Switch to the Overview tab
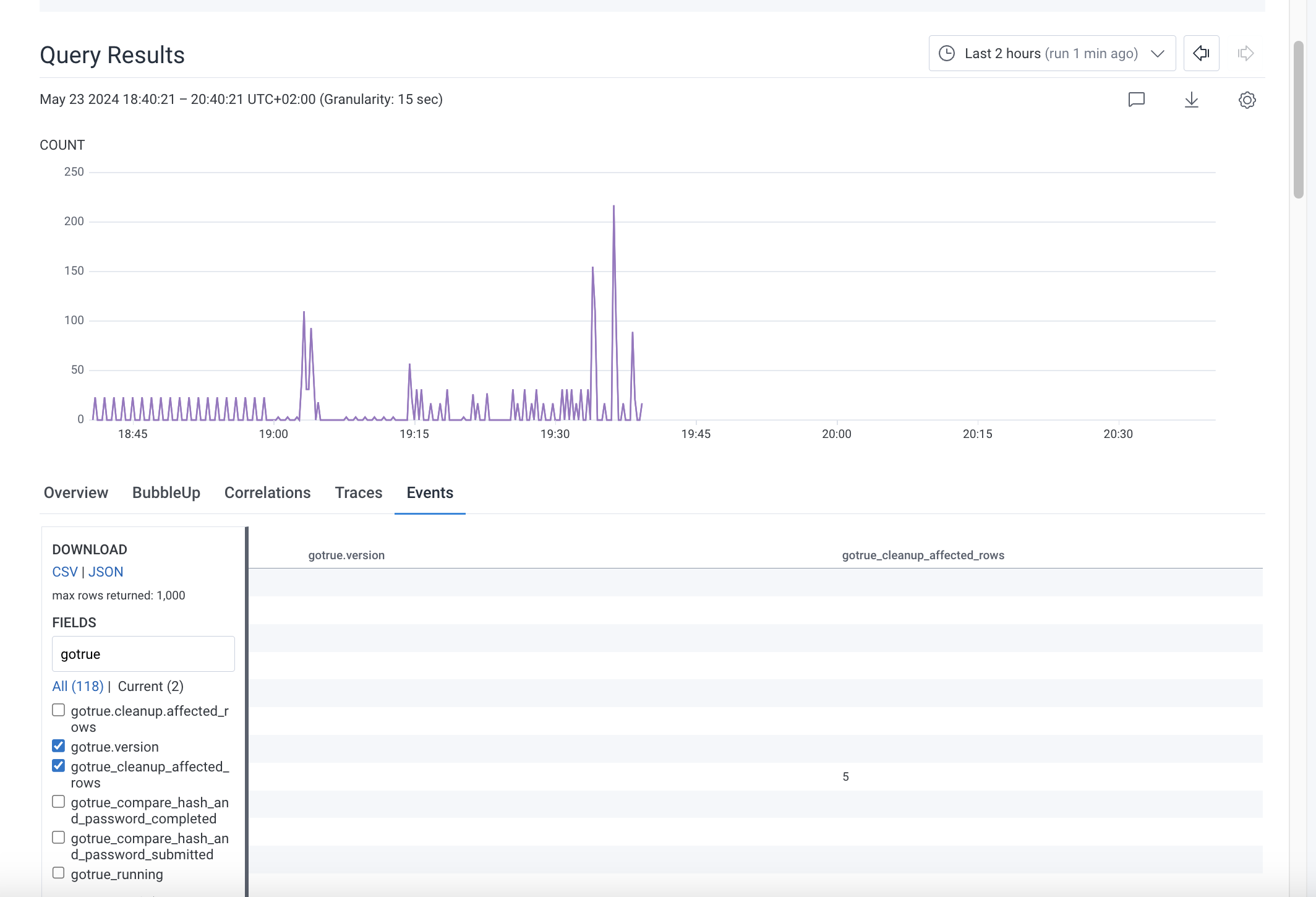 [x=75, y=492]
